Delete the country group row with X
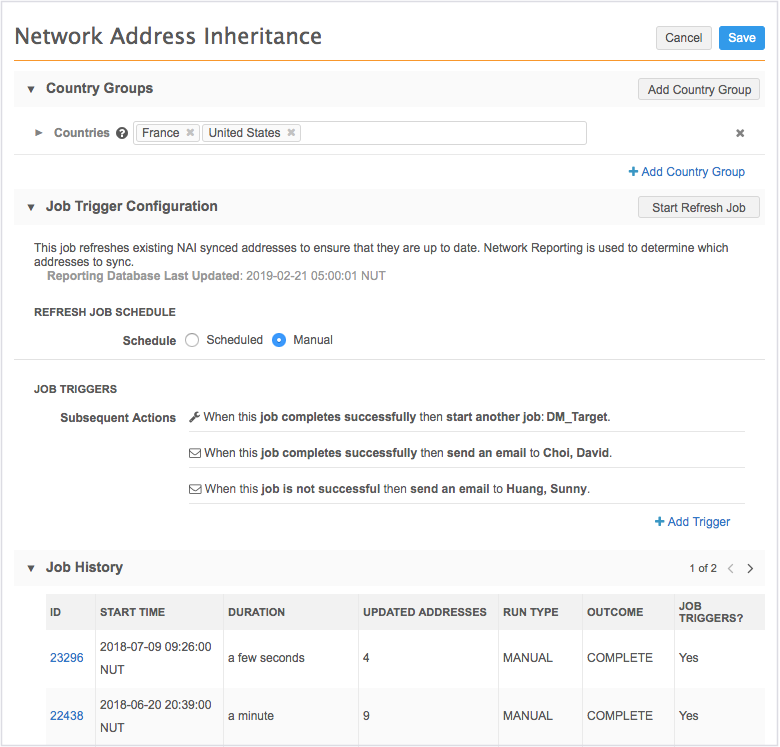Image resolution: width=780 pixels, height=747 pixels. pos(740,133)
